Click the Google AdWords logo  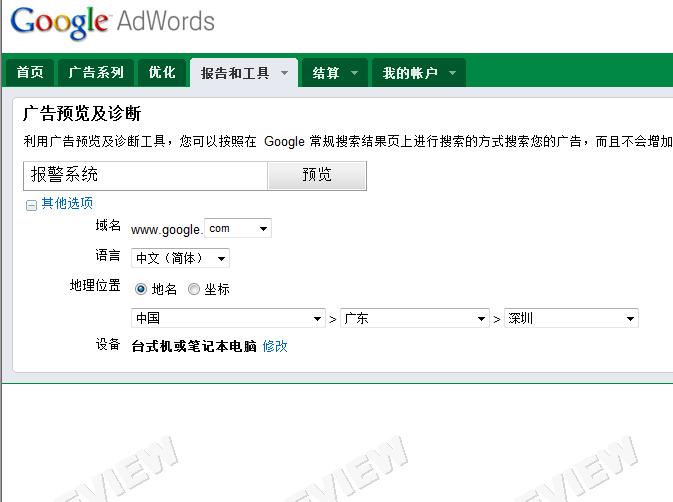point(112,22)
